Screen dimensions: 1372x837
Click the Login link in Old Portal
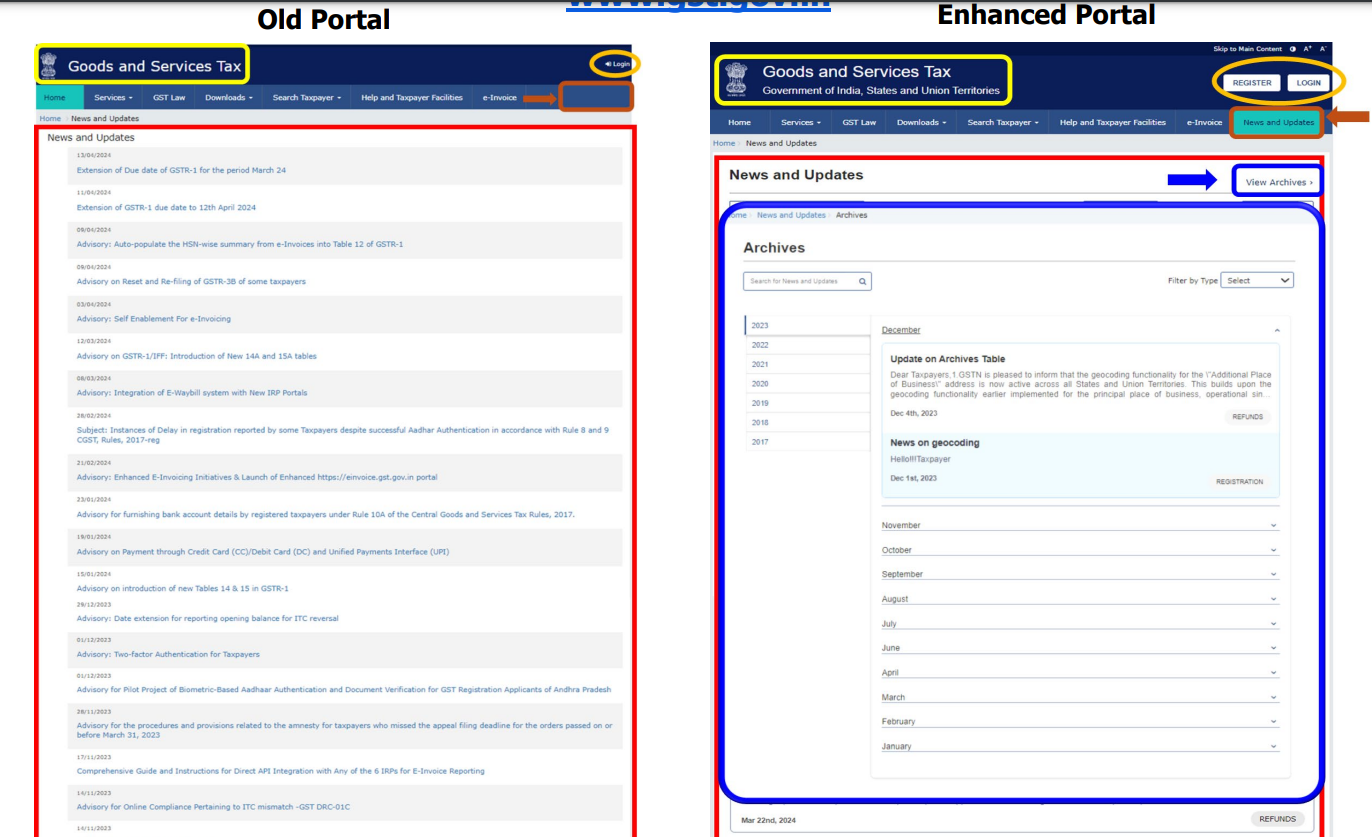click(x=618, y=64)
